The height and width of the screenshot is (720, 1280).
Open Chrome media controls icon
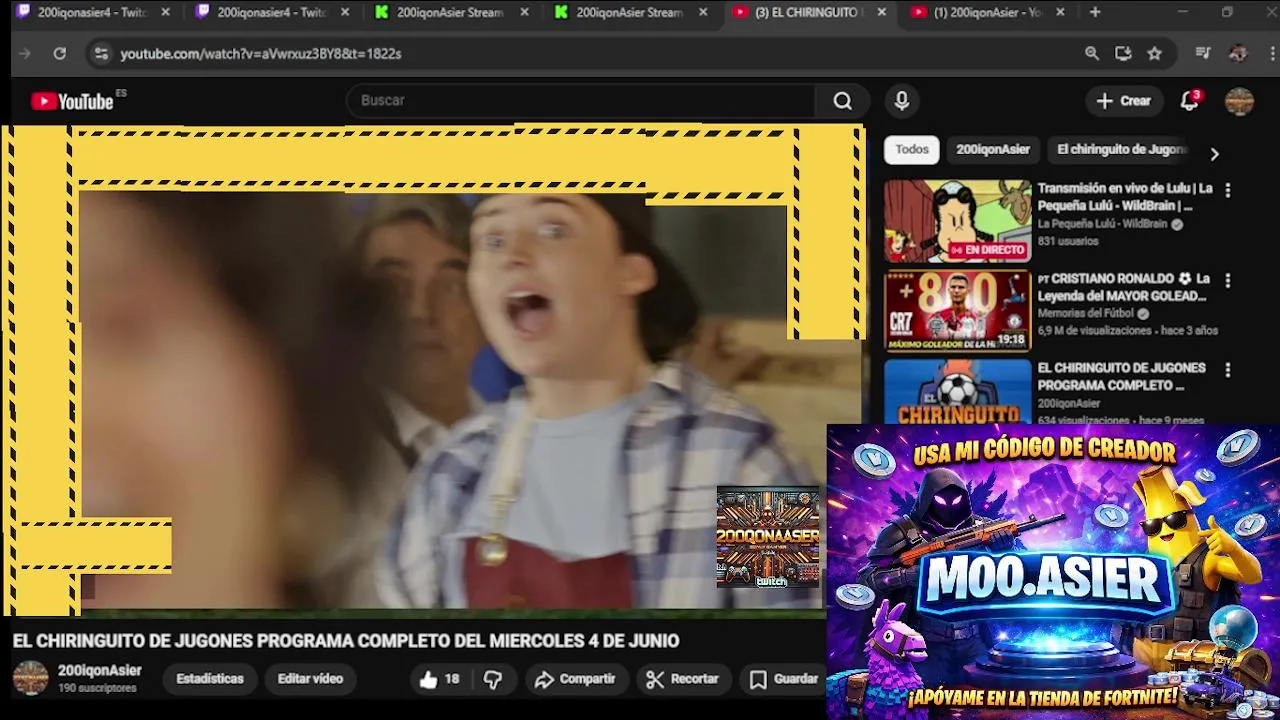tap(1203, 54)
